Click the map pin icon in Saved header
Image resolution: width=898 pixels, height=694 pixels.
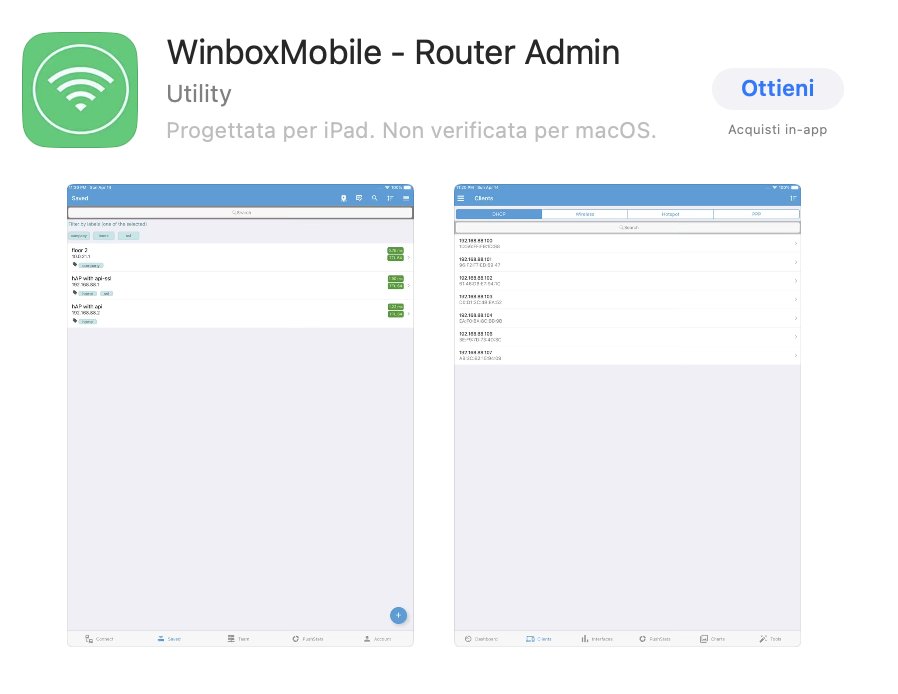pos(344,198)
